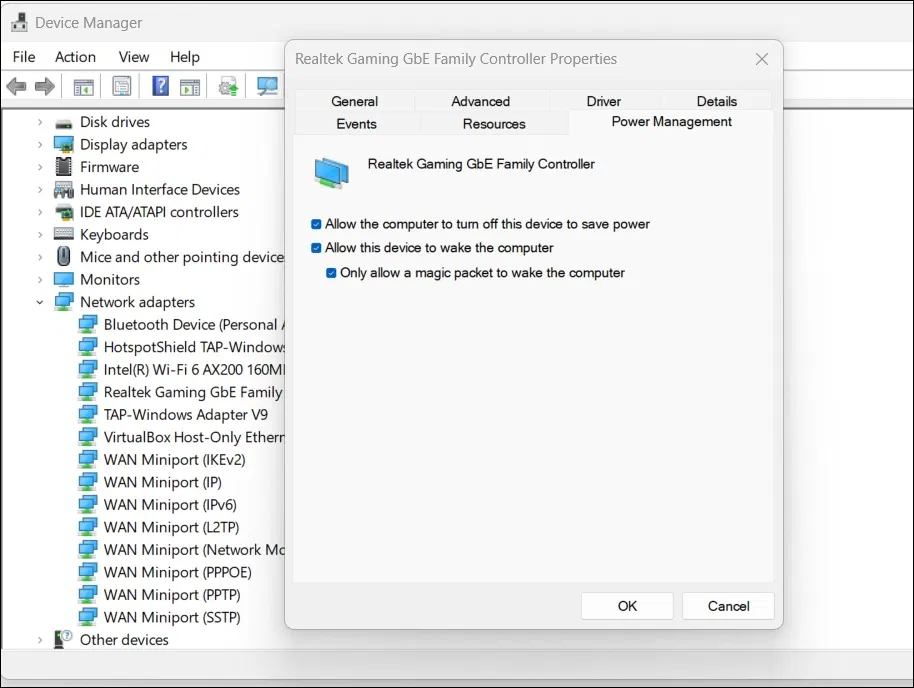This screenshot has width=914, height=688.
Task: Click Show/Hide Console Tree toolbar icon
Action: click(x=84, y=87)
